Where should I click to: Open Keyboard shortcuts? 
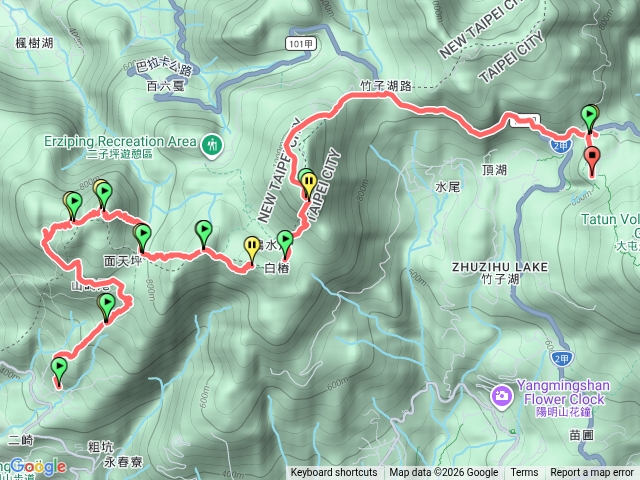(334, 473)
